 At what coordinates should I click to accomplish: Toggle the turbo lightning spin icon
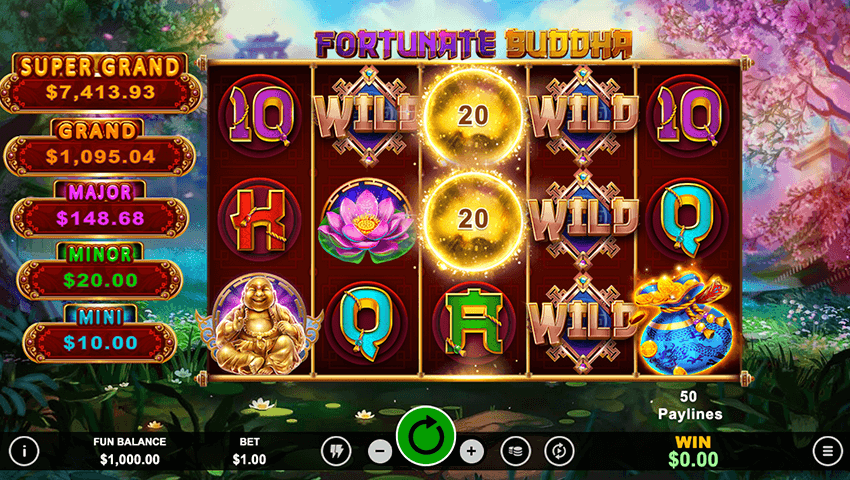(x=336, y=451)
